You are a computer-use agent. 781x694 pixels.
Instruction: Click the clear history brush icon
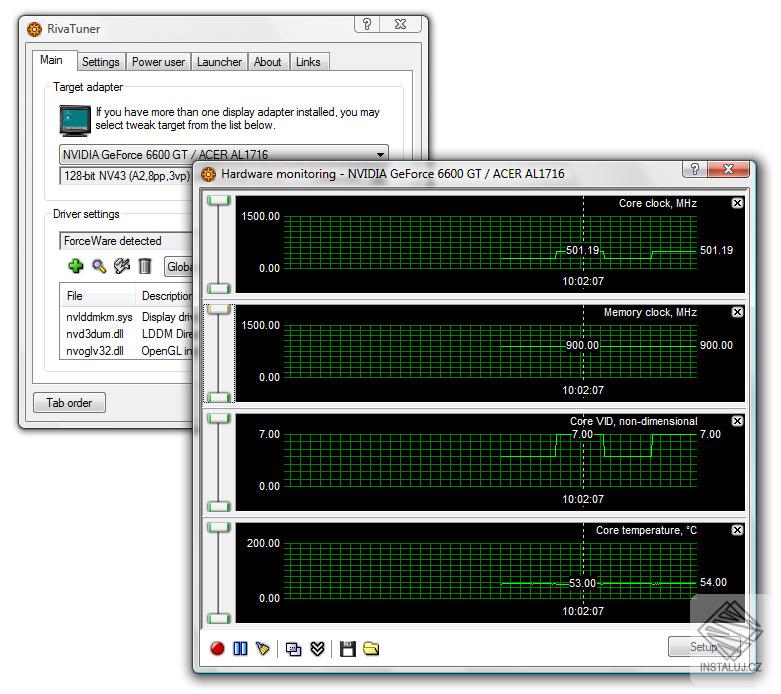point(262,648)
